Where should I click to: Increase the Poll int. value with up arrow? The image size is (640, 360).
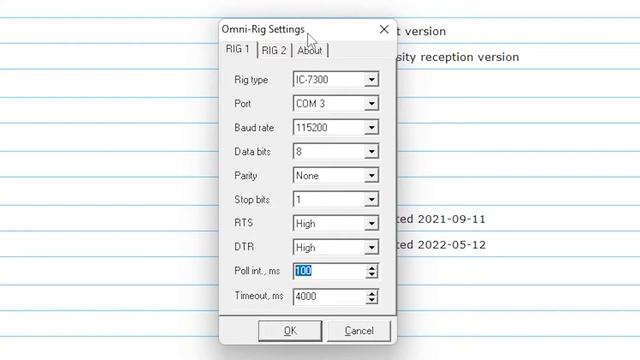[371, 268]
